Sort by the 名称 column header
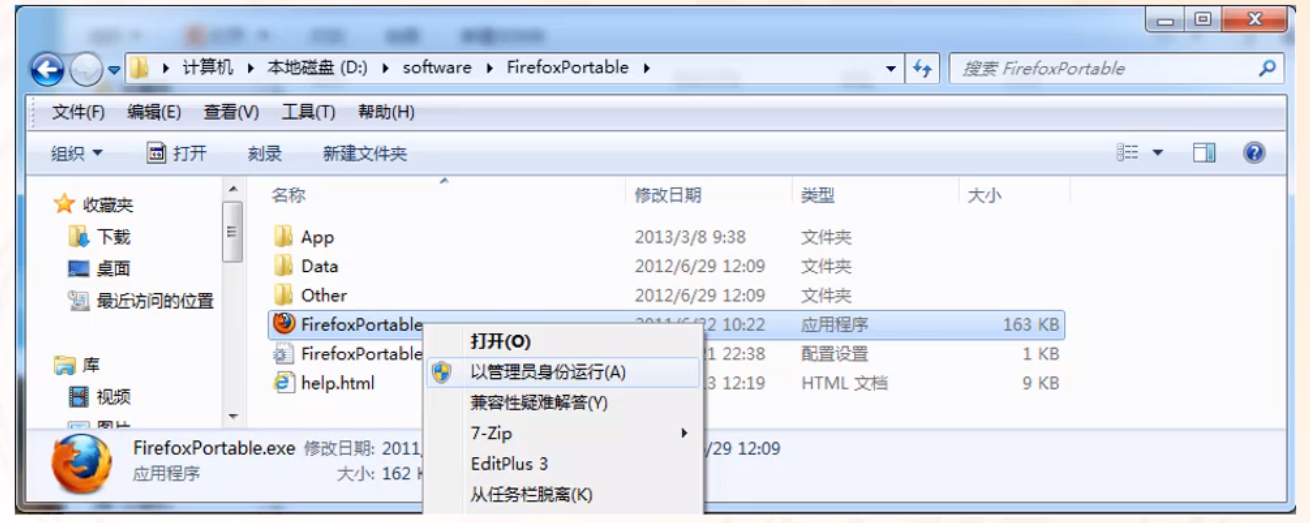Viewport: 1310px width, 523px height. 288,195
